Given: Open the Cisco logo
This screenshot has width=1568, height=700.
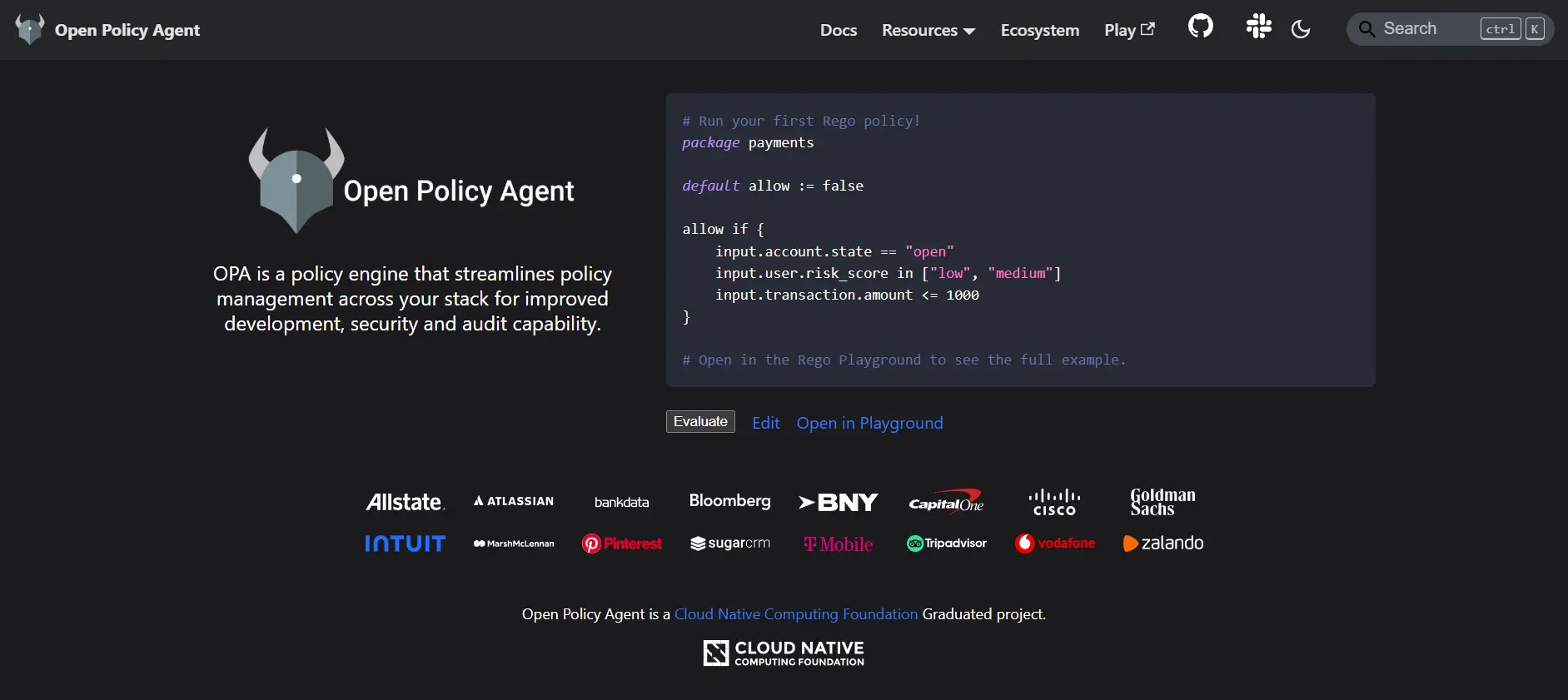Looking at the screenshot, I should (x=1054, y=502).
